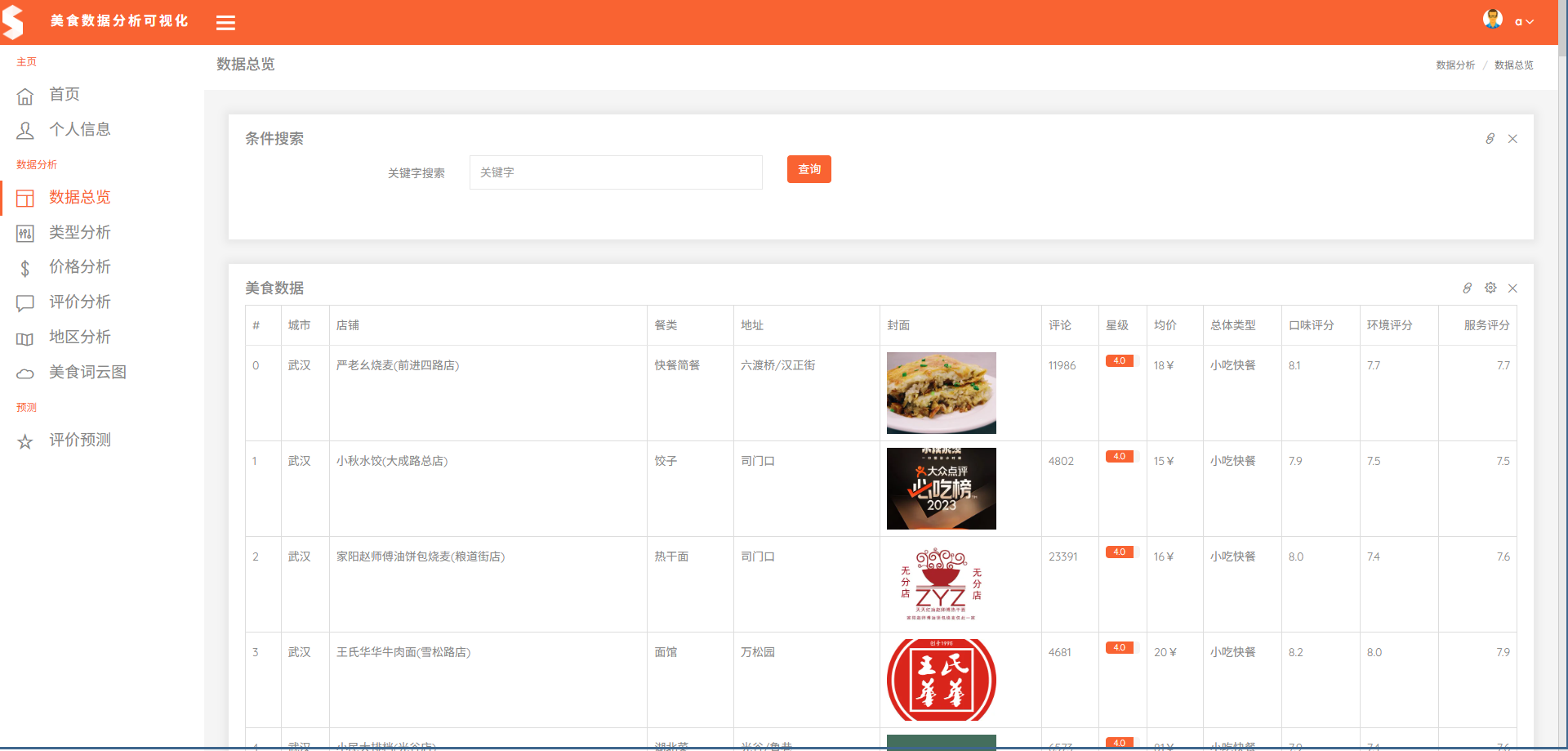Click the chat bubble icon beside 评价分析
Screen dimensions: 1568x751
[25, 303]
